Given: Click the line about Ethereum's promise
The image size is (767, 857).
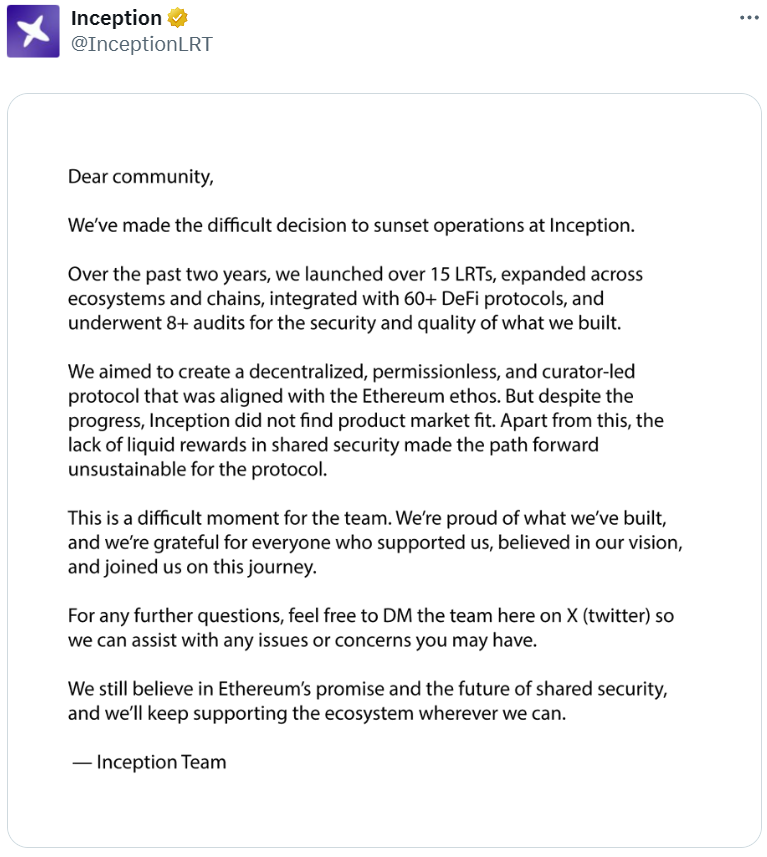Looking at the screenshot, I should (367, 689).
